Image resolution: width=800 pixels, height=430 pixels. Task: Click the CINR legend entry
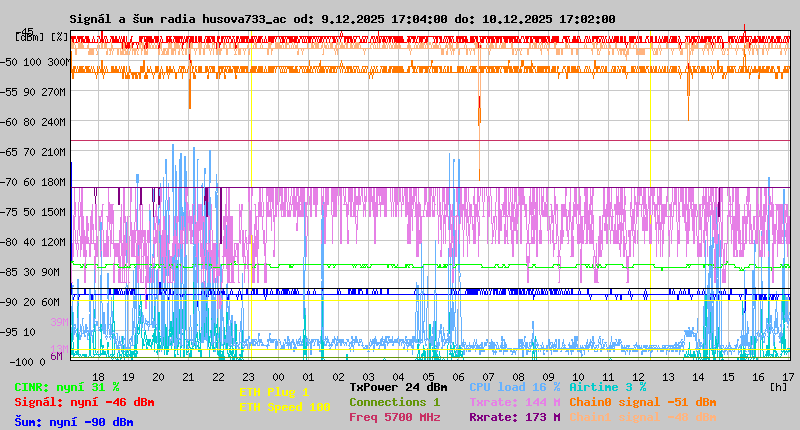(x=66, y=386)
